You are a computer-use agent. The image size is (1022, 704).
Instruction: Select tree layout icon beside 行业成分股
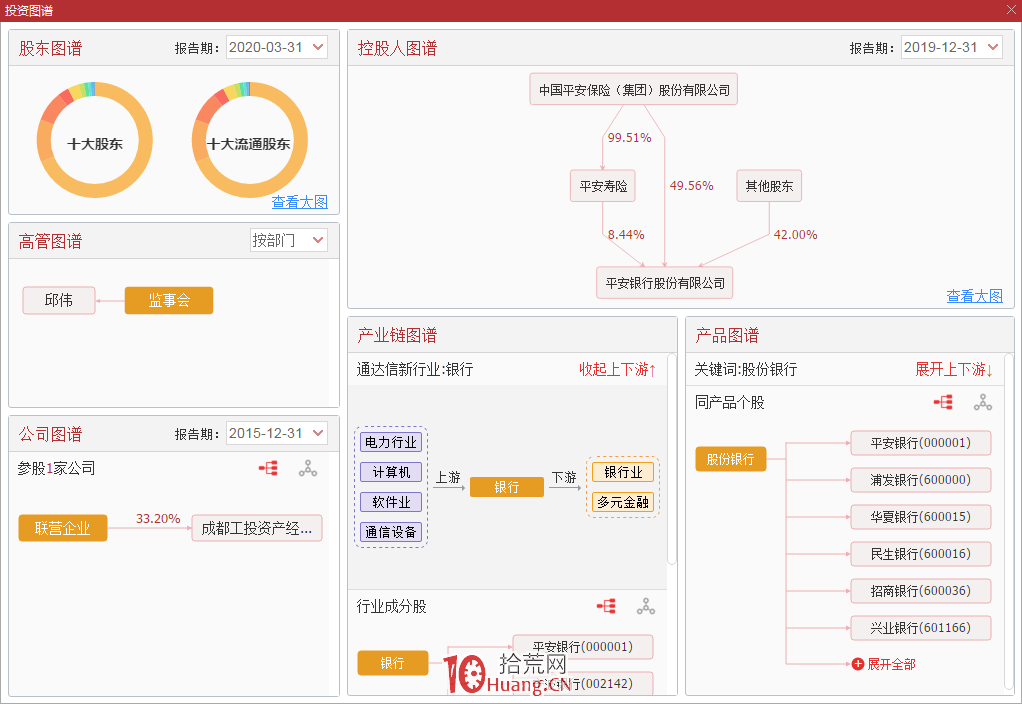pyautogui.click(x=606, y=606)
